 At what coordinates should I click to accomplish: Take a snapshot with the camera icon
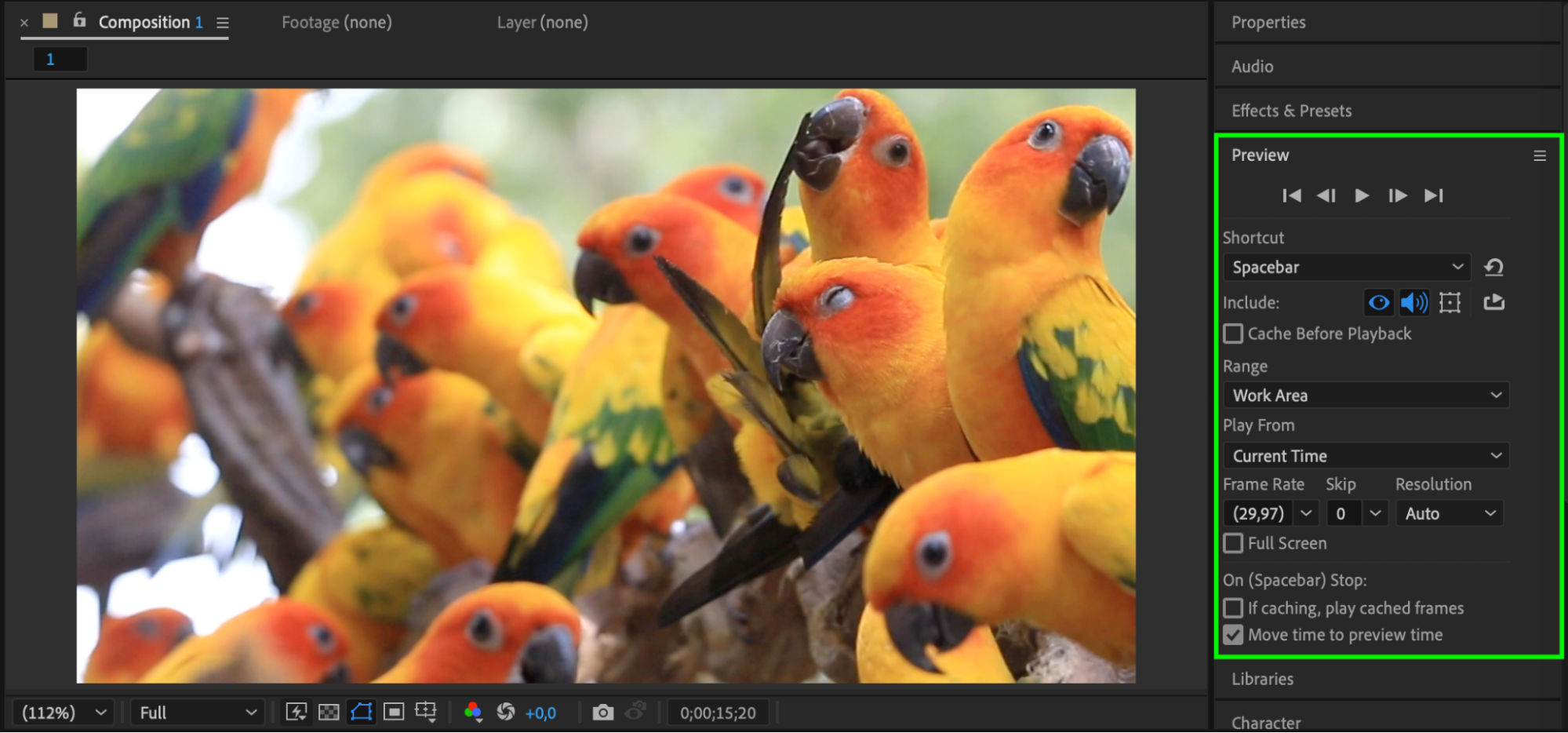602,713
